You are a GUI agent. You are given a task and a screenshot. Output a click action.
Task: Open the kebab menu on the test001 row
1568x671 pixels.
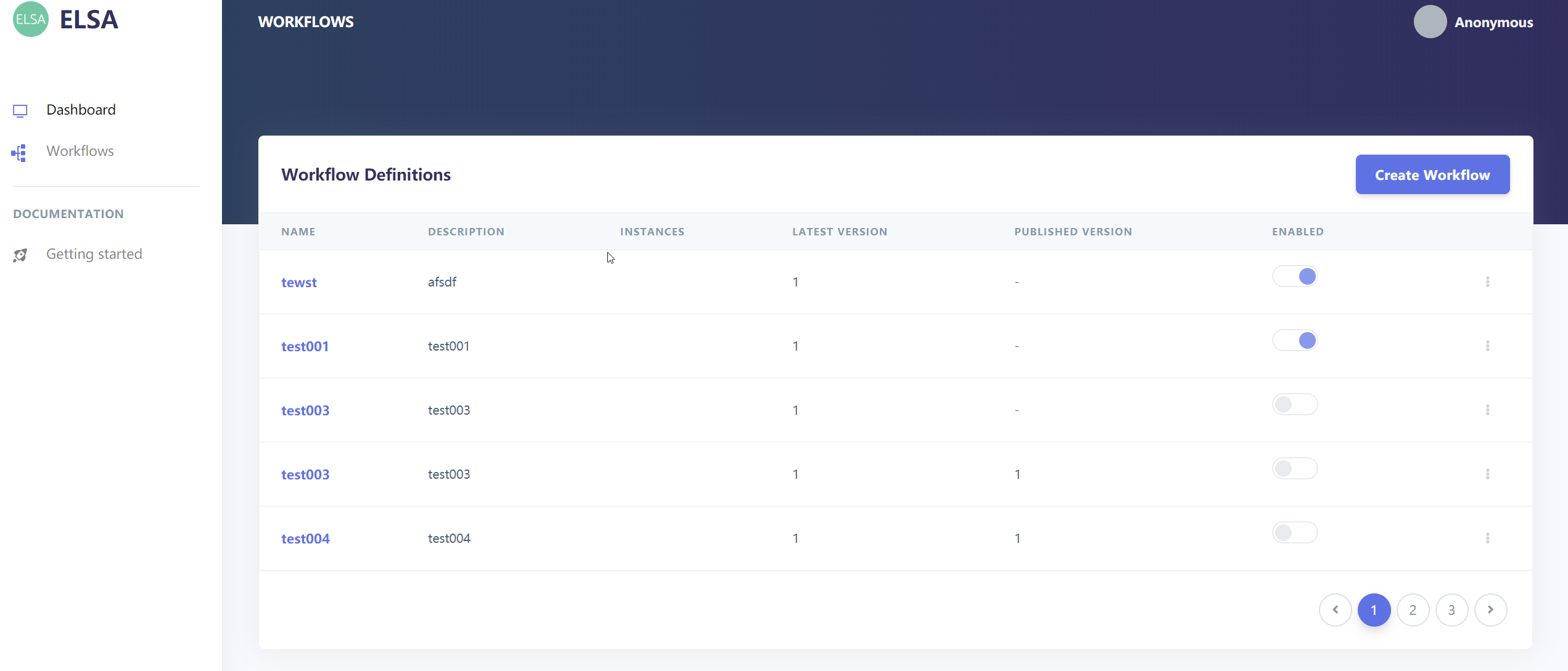coord(1488,346)
